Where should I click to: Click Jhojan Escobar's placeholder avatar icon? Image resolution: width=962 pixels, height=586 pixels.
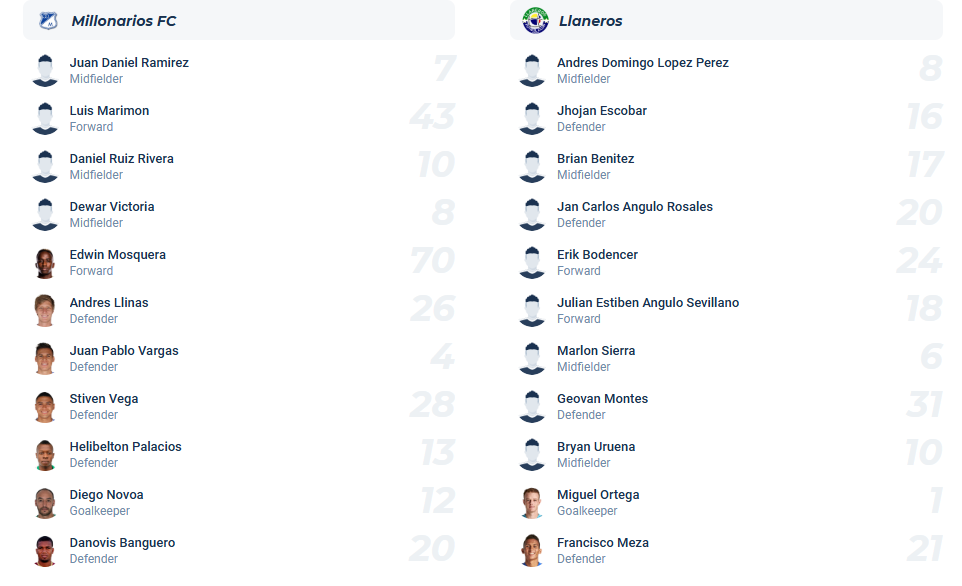(532, 119)
